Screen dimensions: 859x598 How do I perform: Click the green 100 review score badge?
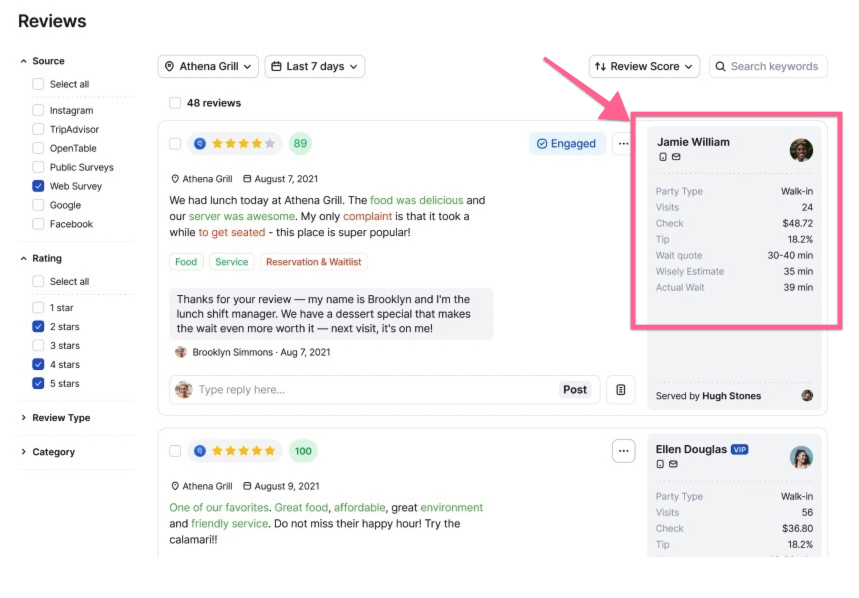(x=303, y=451)
